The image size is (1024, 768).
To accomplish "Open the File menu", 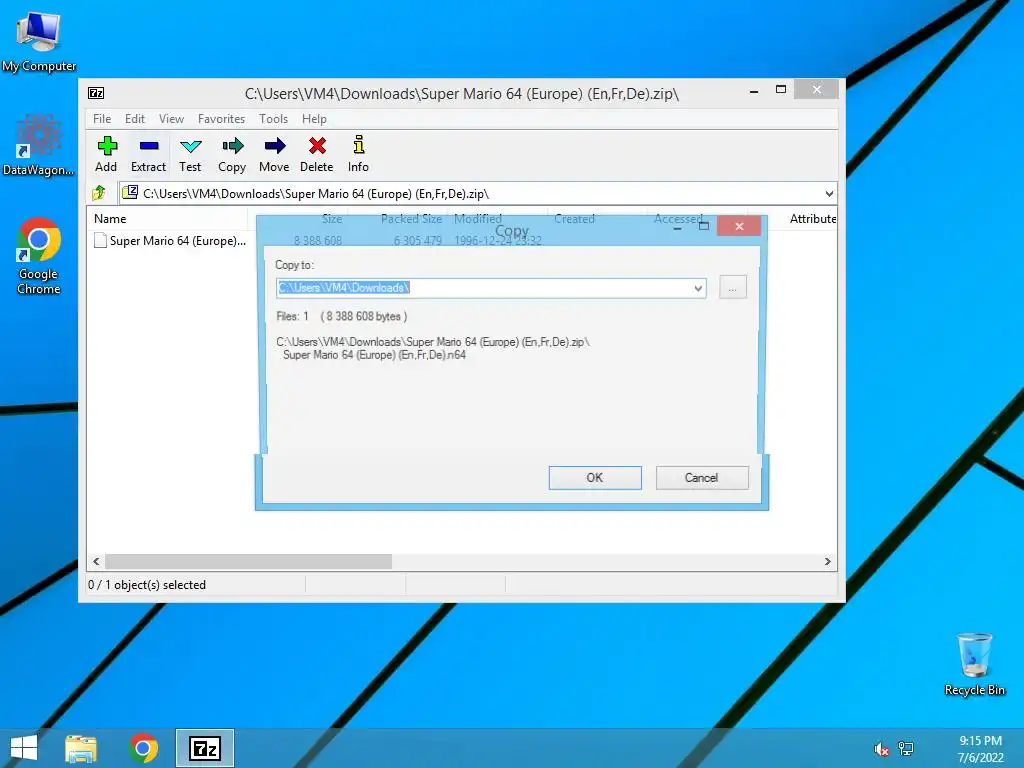I will pos(102,119).
